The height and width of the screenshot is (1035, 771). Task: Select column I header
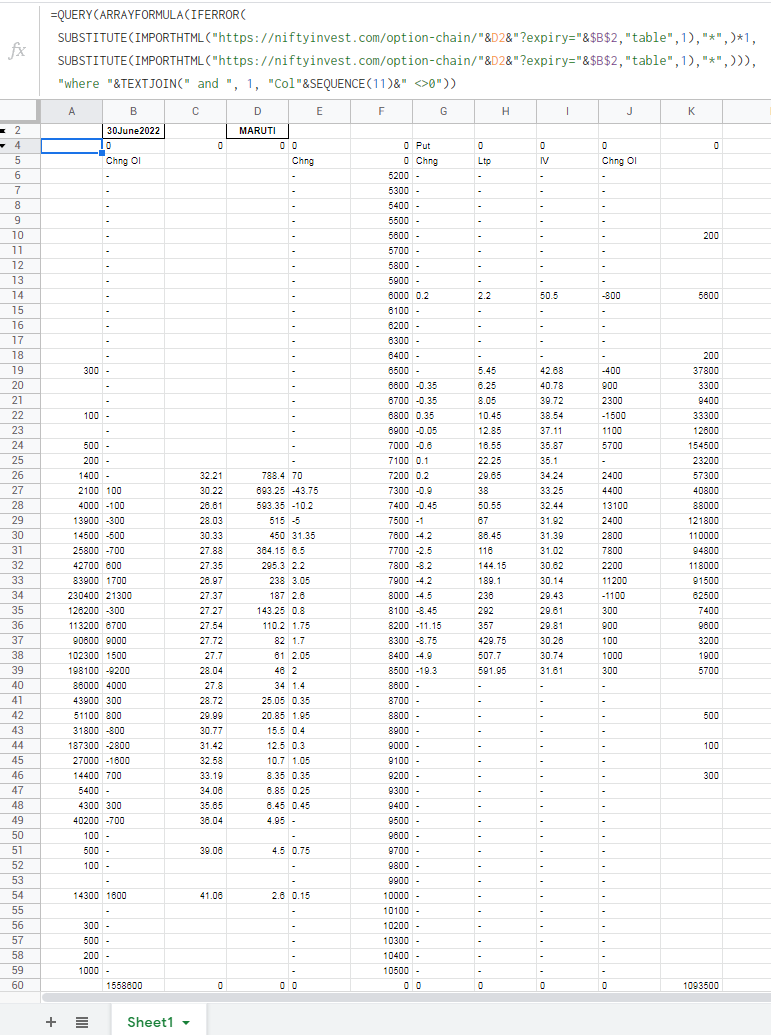568,111
